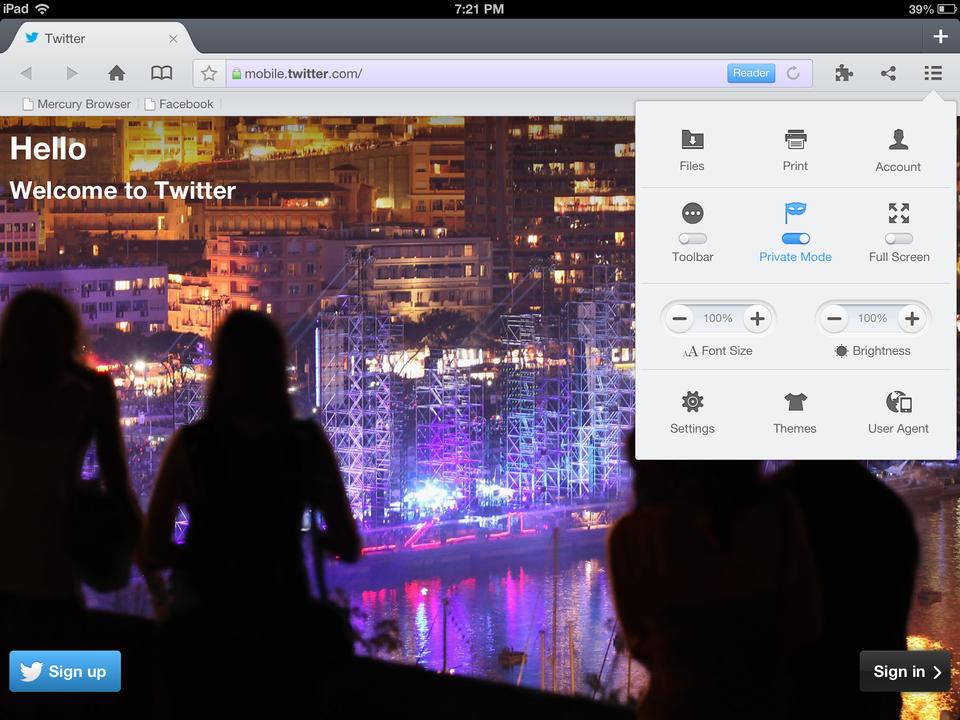Close the main menu list icon
Viewport: 960px width, 720px height.
pos(933,73)
